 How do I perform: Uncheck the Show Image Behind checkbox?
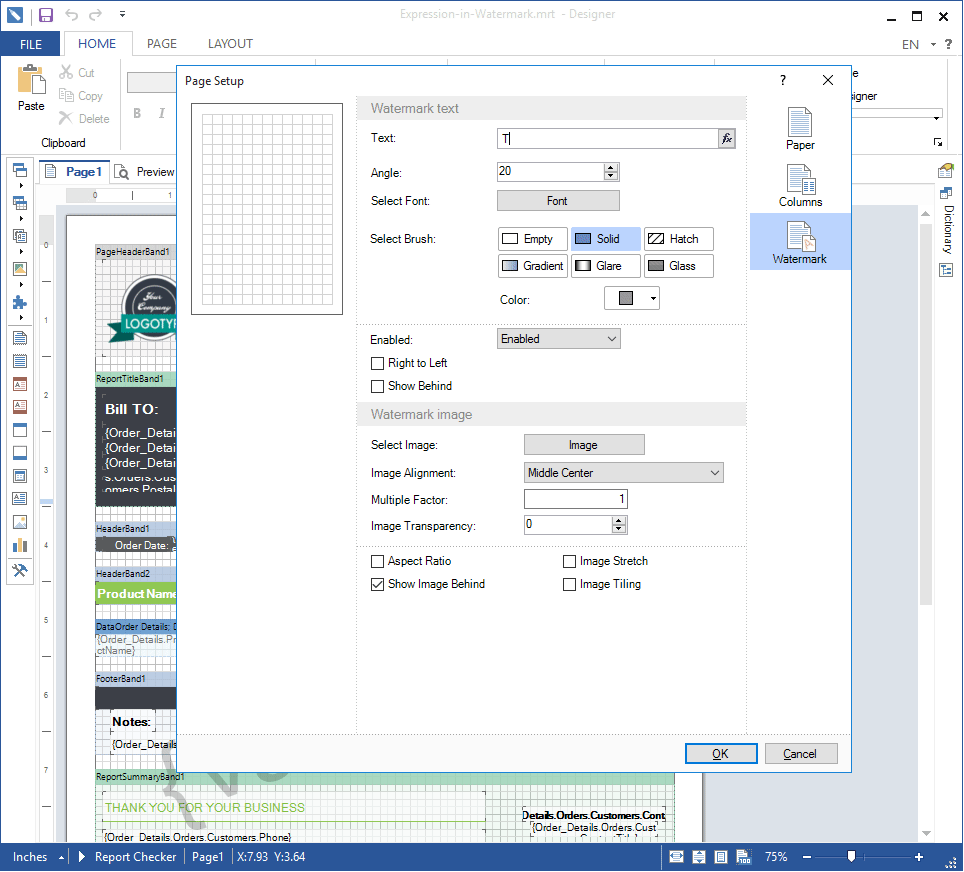[378, 584]
